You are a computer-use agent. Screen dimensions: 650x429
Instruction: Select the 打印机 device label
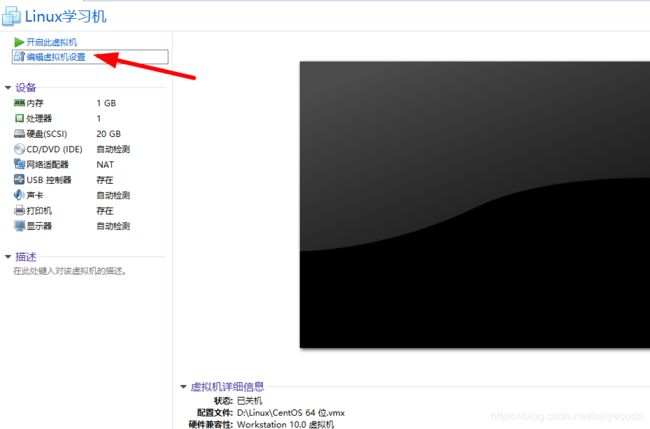(x=39, y=211)
